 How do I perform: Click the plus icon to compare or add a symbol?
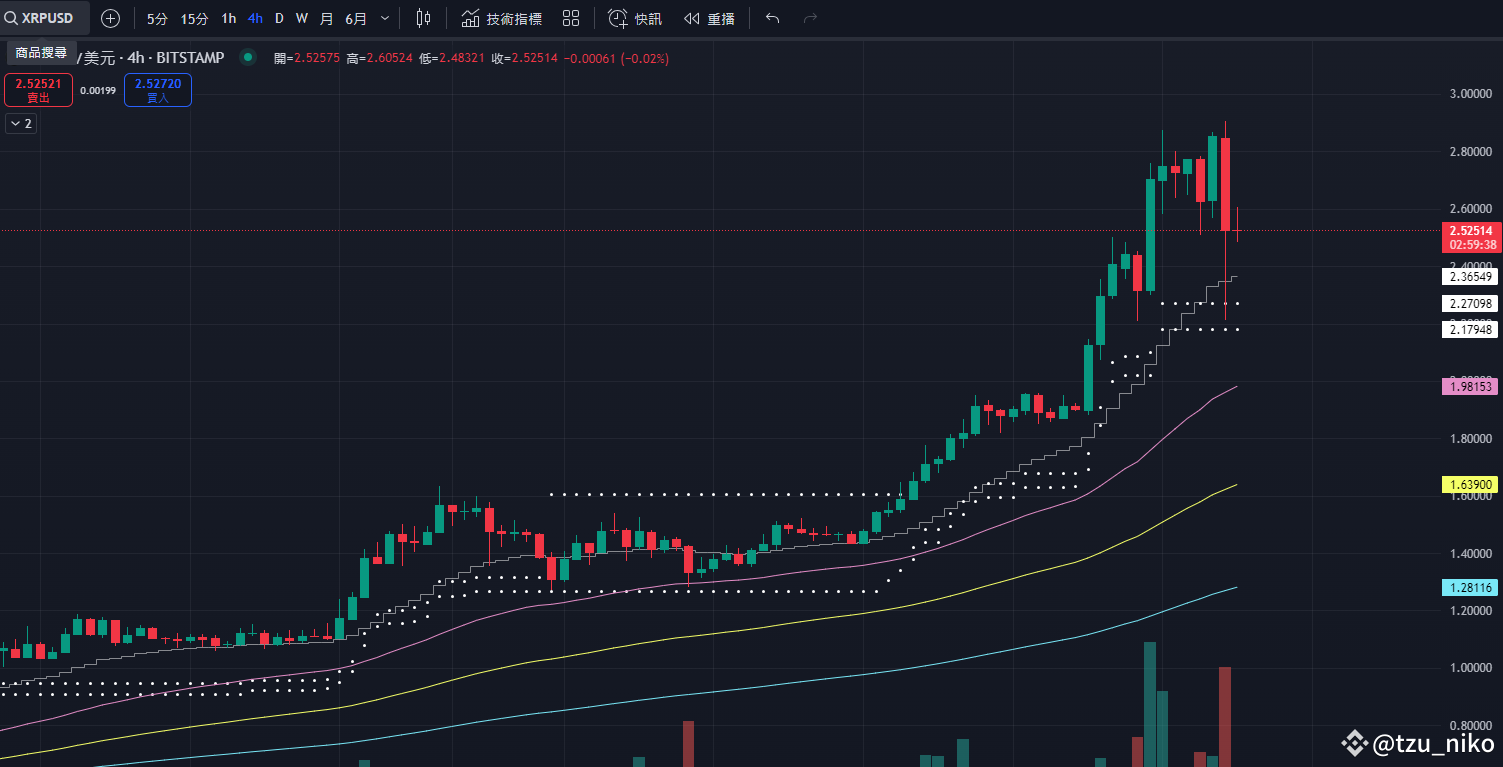(110, 18)
